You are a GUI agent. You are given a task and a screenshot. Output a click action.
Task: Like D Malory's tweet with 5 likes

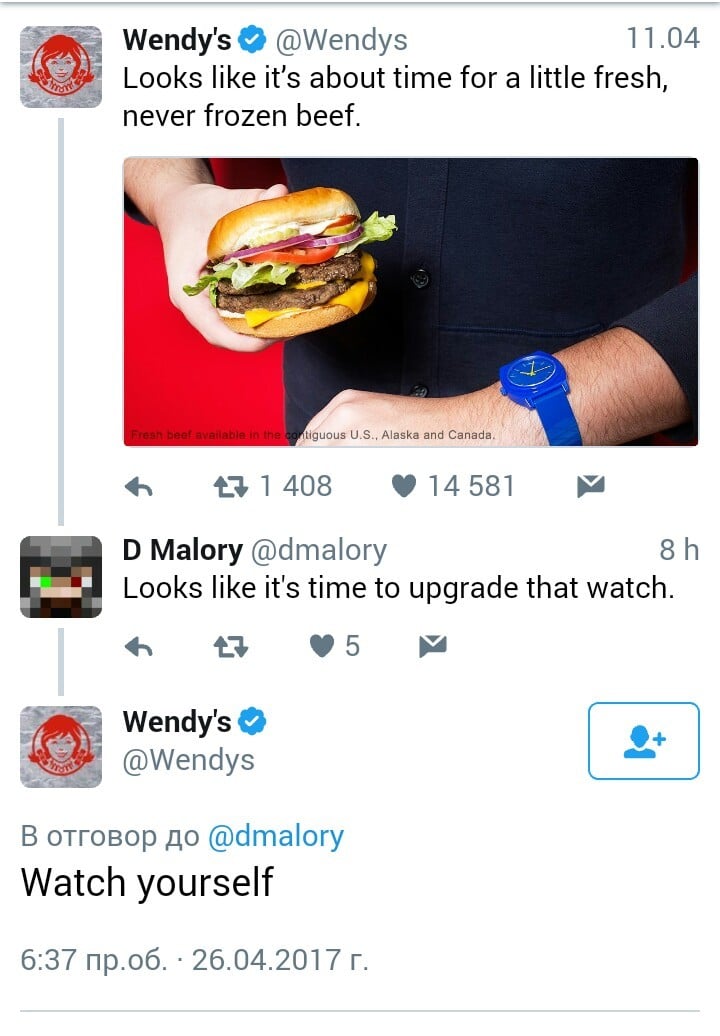pos(322,646)
